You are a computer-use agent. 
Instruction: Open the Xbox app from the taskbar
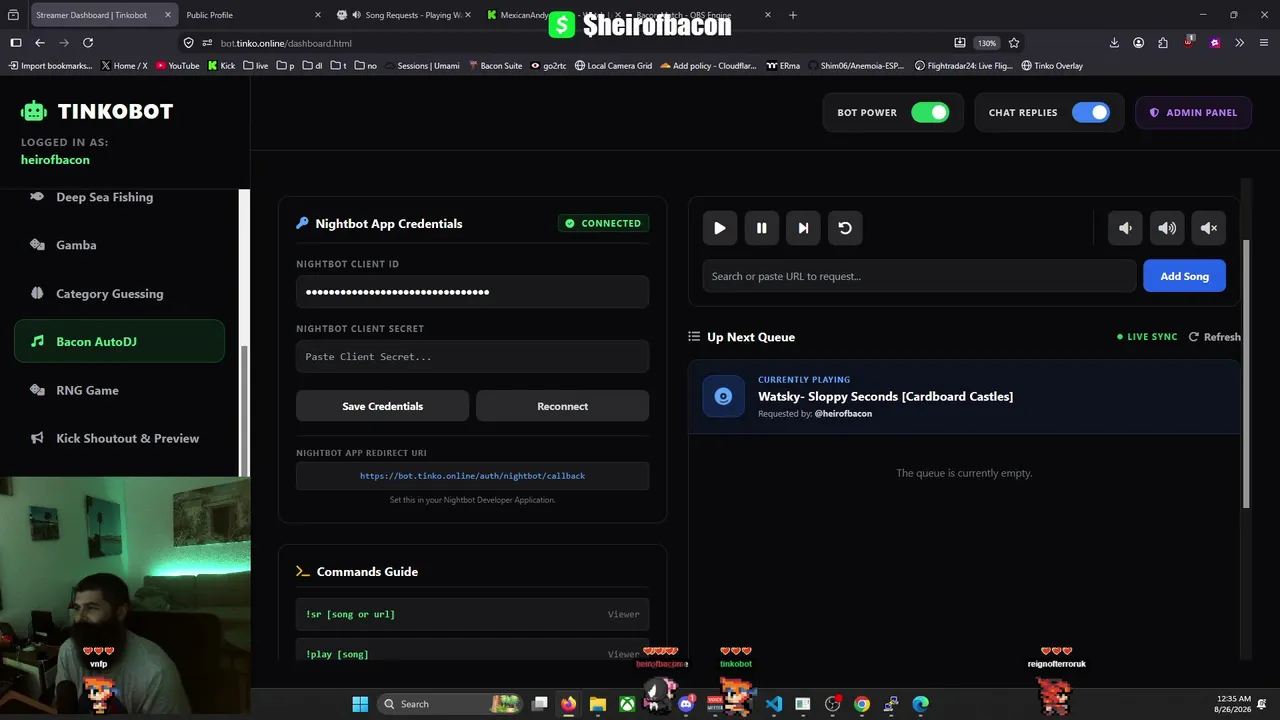pyautogui.click(x=627, y=704)
